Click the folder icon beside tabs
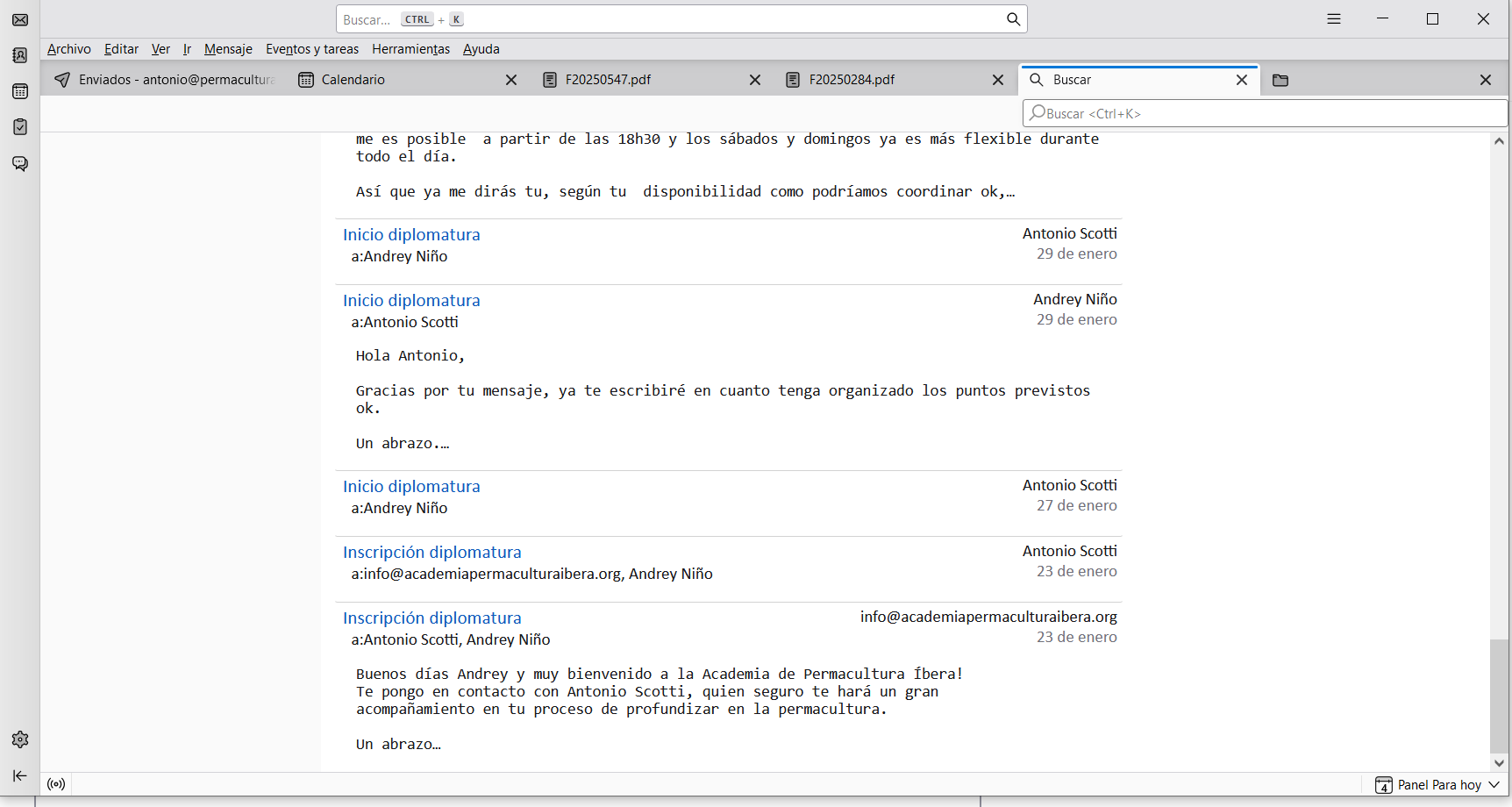The width and height of the screenshot is (1512, 807). (1280, 80)
